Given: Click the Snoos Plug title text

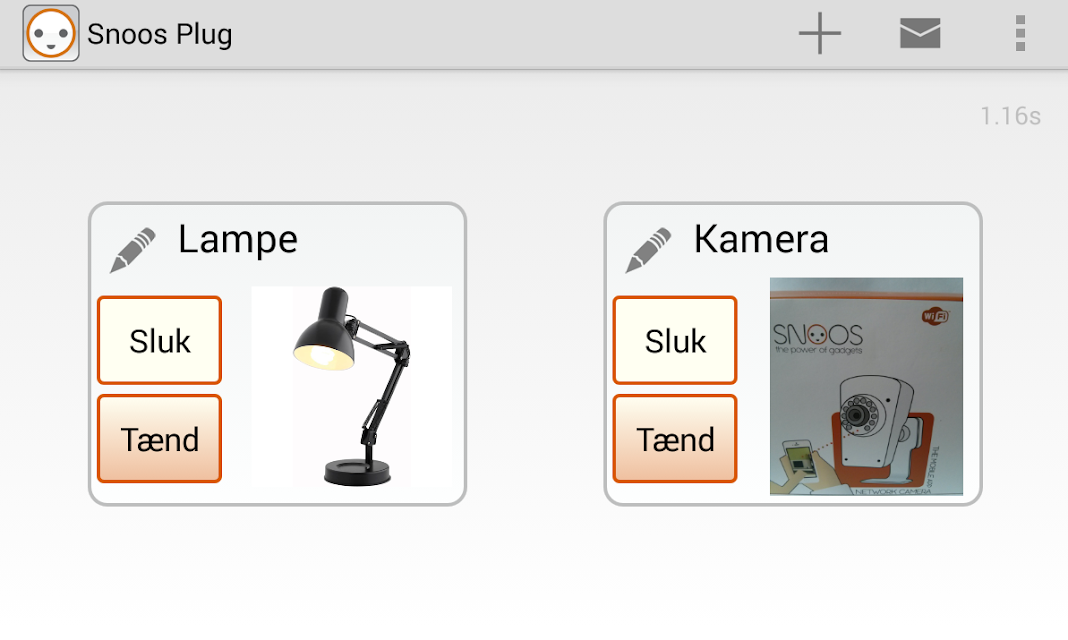Looking at the screenshot, I should 159,35.
